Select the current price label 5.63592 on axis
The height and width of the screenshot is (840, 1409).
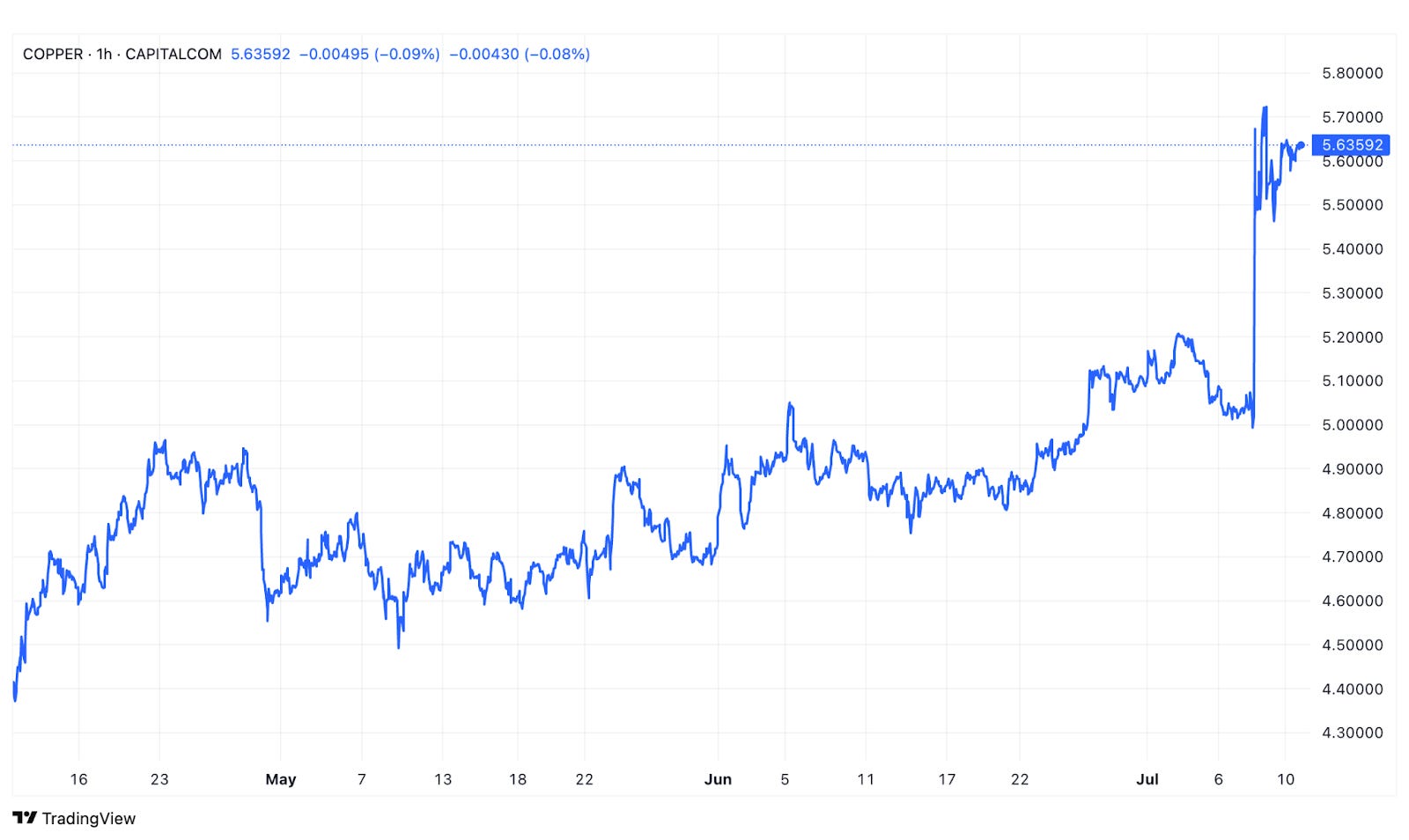1351,145
